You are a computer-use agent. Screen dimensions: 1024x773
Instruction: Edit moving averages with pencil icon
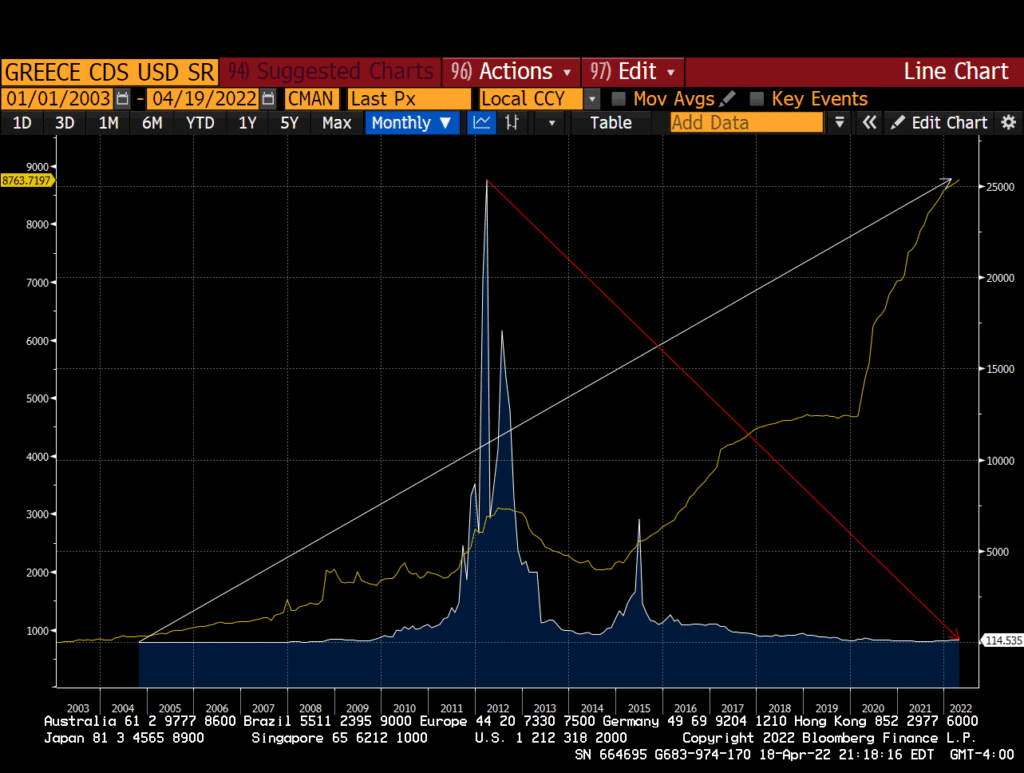(x=728, y=99)
